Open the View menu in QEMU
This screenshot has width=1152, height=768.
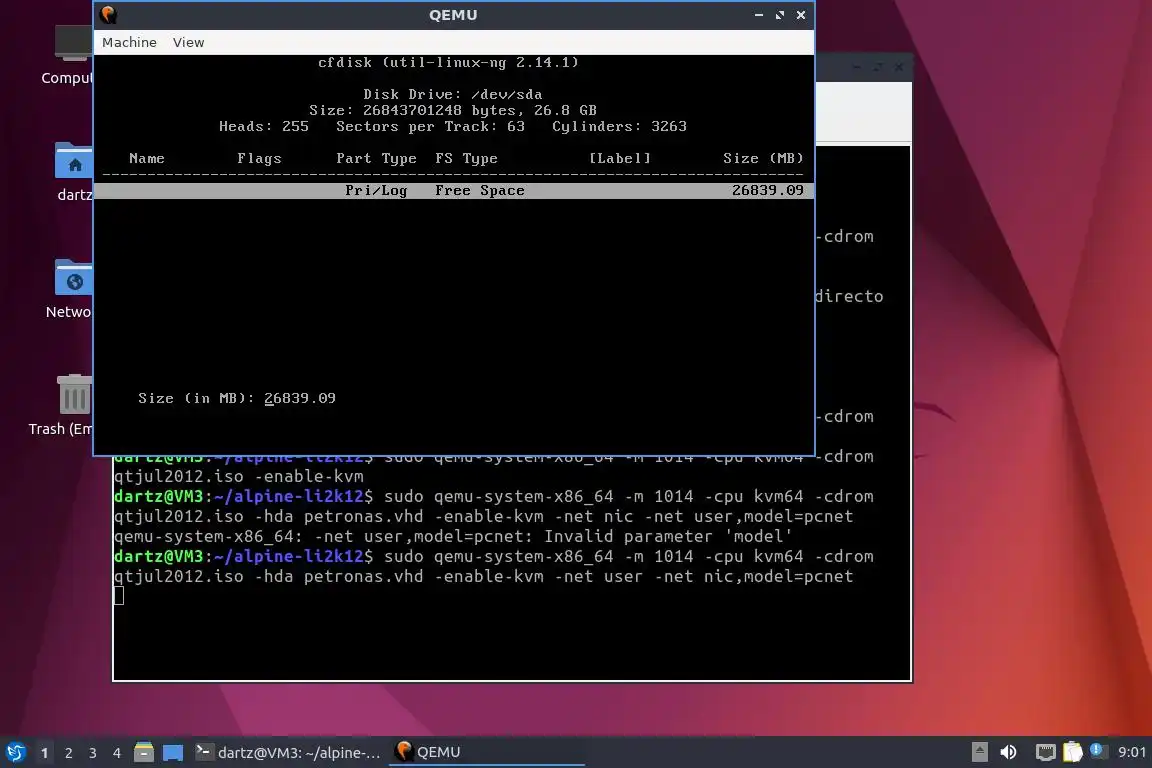188,43
